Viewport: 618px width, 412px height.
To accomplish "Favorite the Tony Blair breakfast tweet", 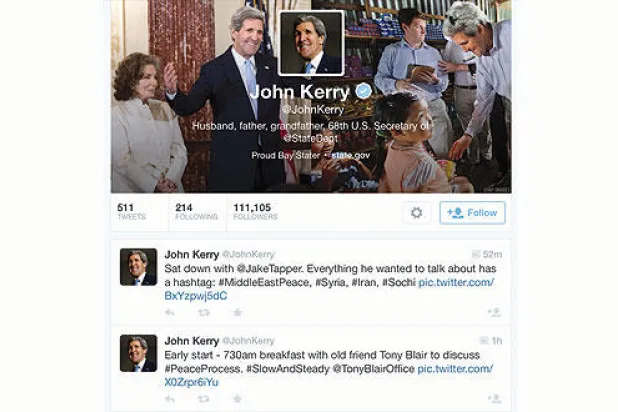I will (x=237, y=399).
